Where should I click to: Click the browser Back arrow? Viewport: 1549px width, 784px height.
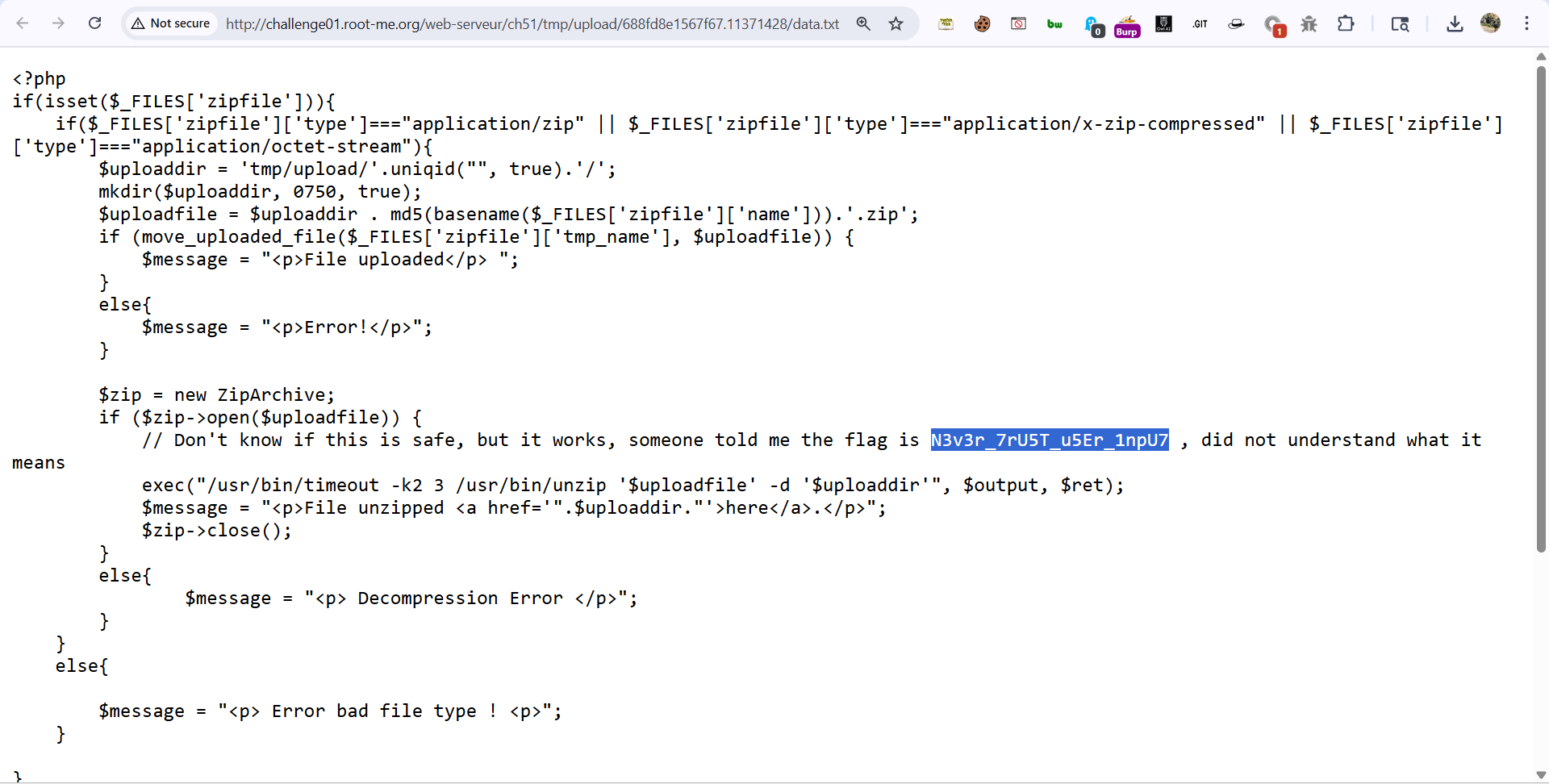point(23,23)
